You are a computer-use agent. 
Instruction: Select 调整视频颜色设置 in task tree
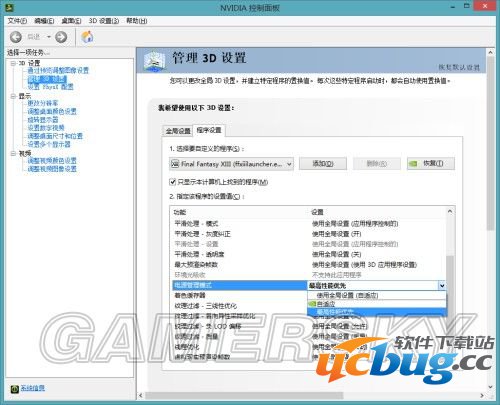click(52, 161)
